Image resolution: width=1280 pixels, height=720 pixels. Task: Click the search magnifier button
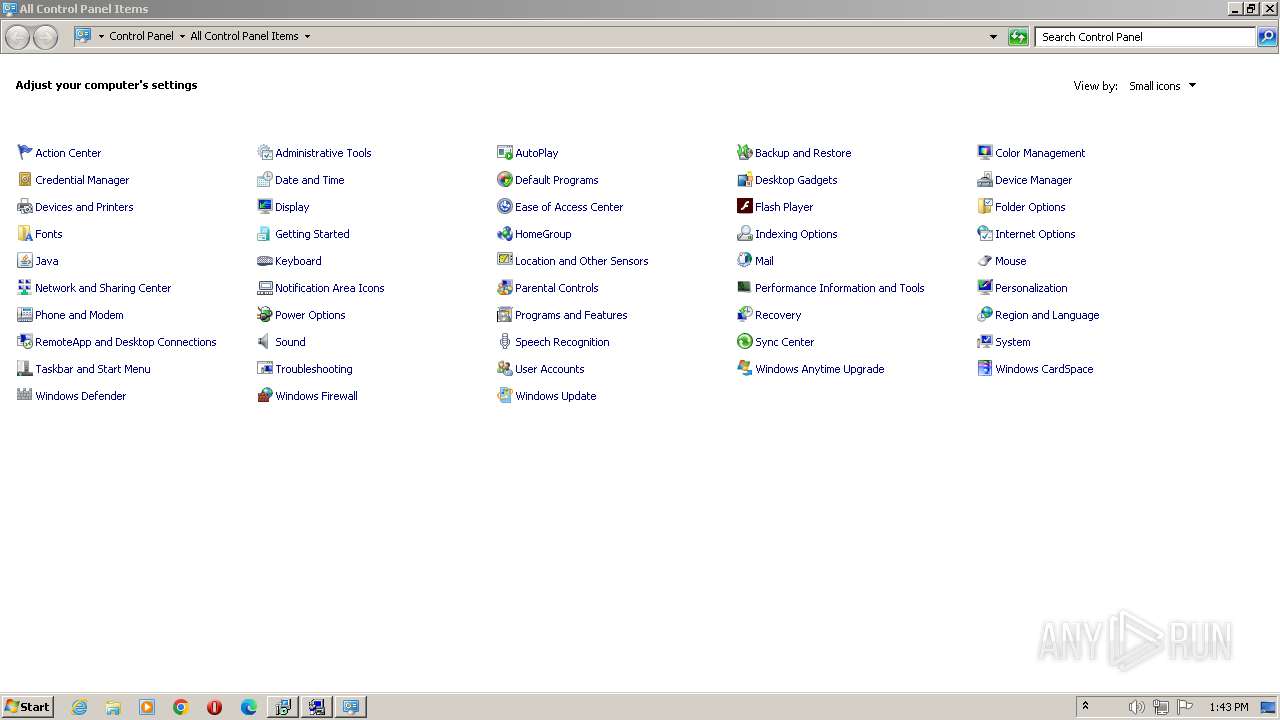tap(1267, 37)
